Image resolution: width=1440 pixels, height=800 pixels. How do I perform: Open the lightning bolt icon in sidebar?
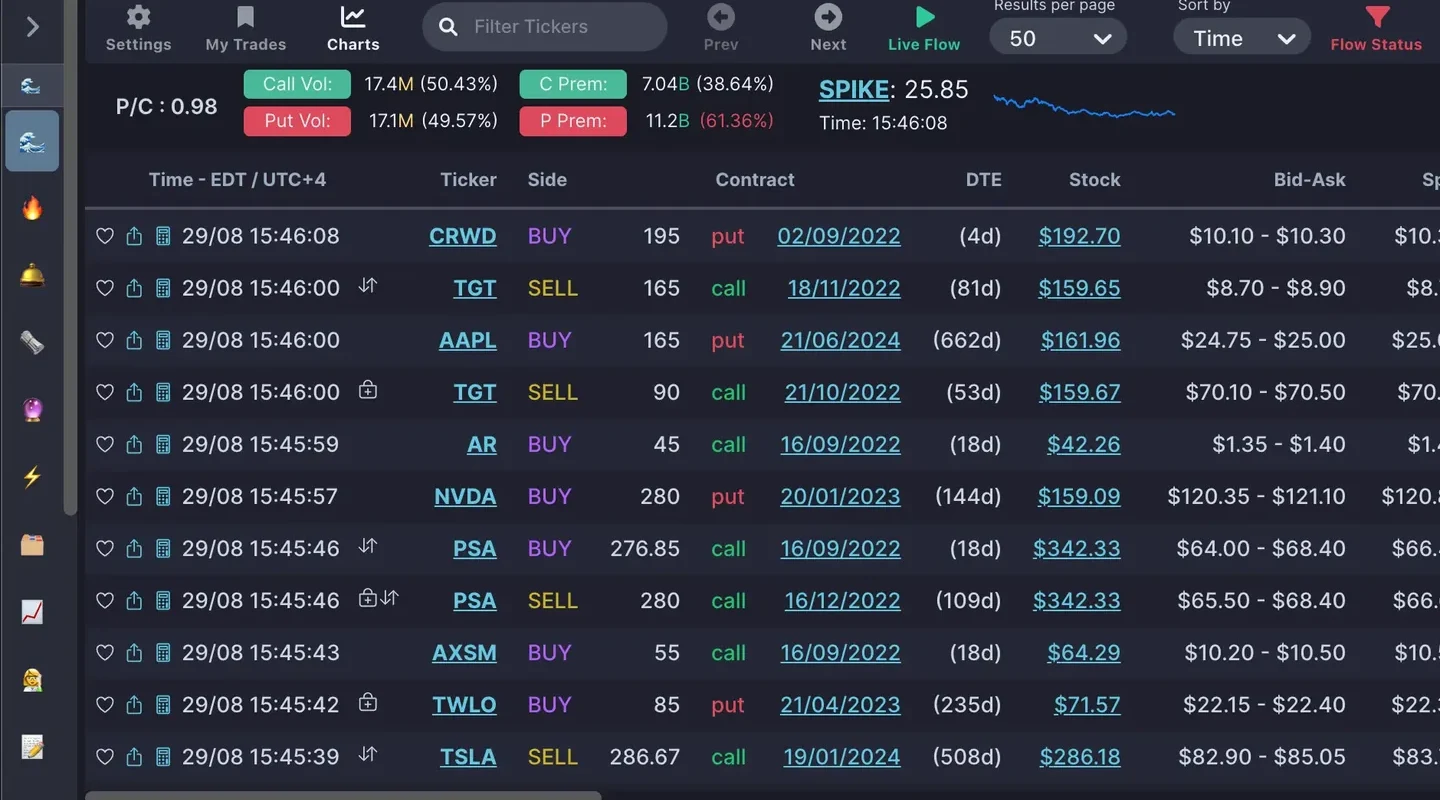(x=32, y=477)
